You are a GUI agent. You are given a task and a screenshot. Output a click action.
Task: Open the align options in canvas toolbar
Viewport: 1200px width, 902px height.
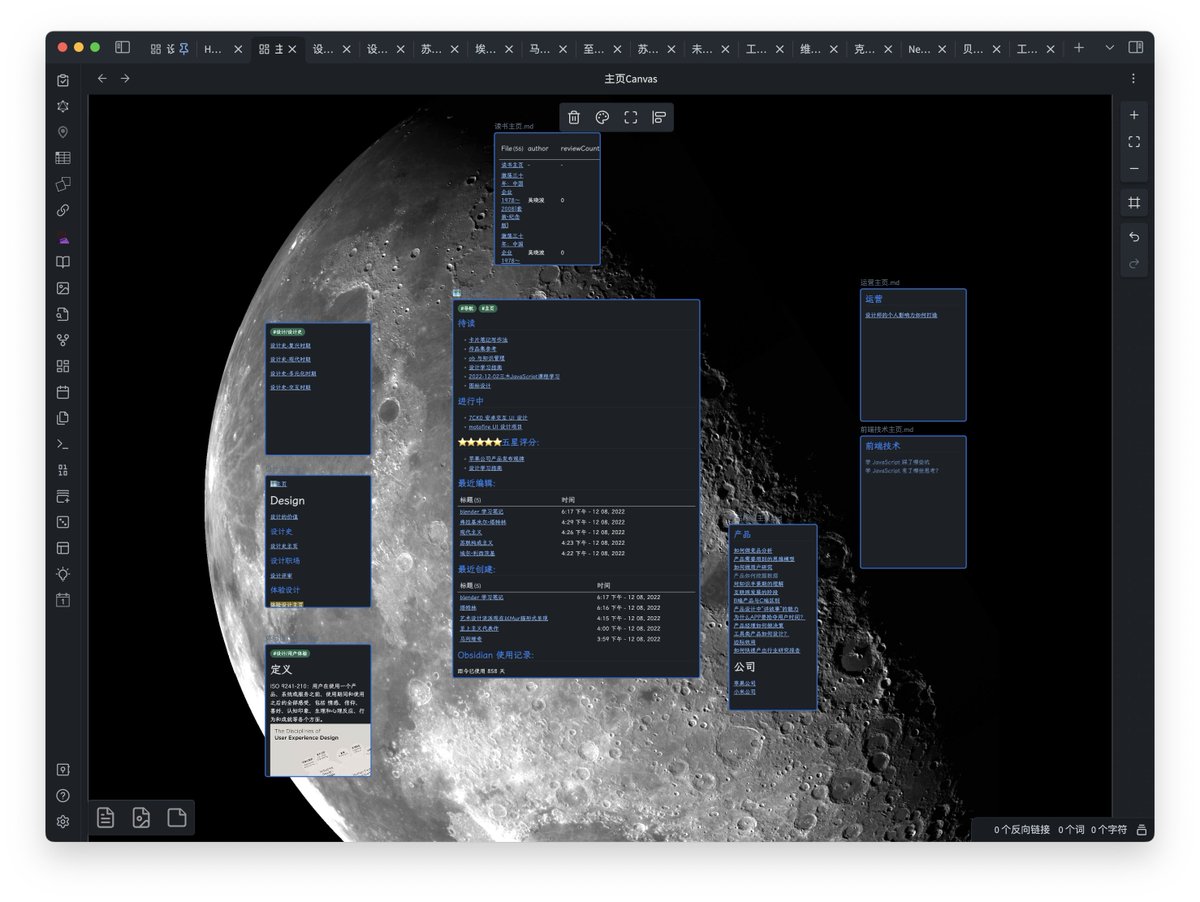[x=659, y=118]
